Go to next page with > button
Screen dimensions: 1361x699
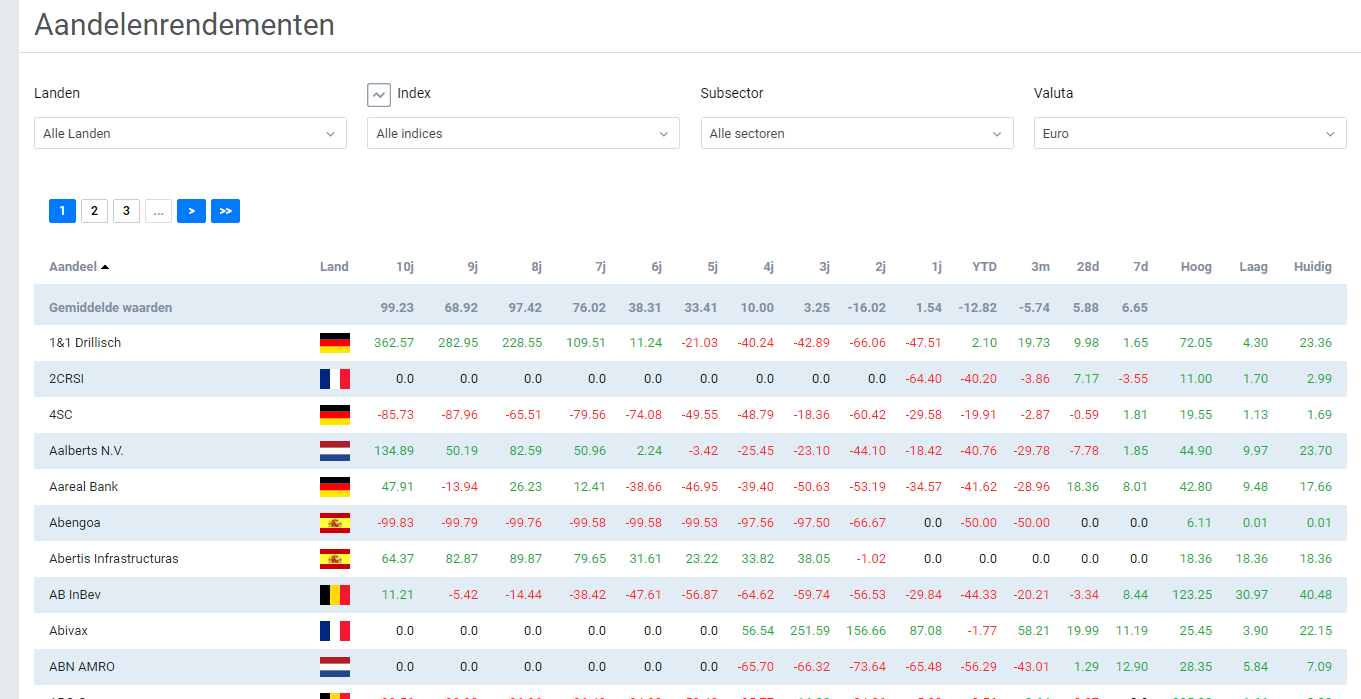tap(191, 211)
